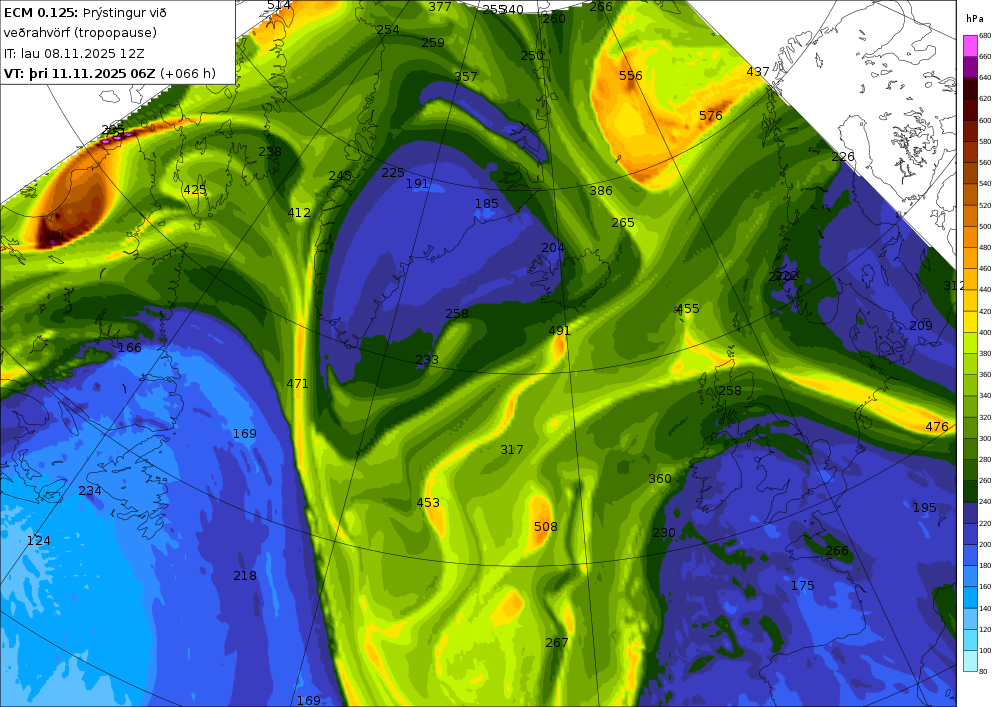The height and width of the screenshot is (707, 1000).
Task: Click the initial time 'IT: lau 08.11.2025 12Z'
Action: [74, 54]
